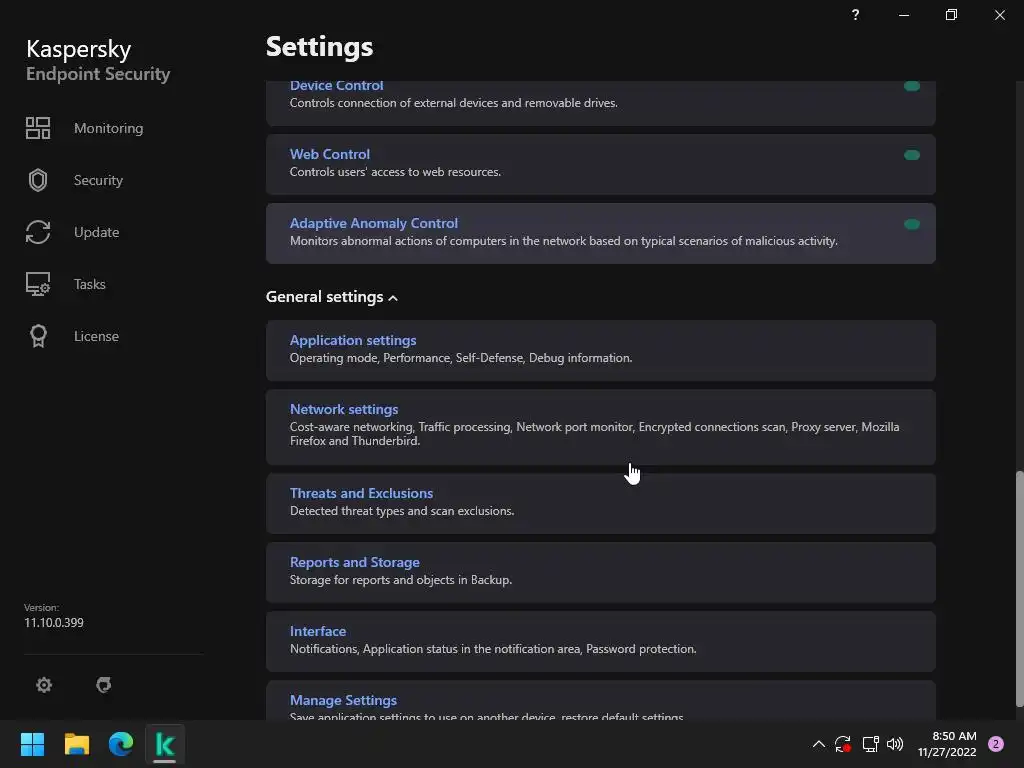1024x768 pixels.
Task: Open the Monitoring dashboard icon
Action: pos(38,128)
